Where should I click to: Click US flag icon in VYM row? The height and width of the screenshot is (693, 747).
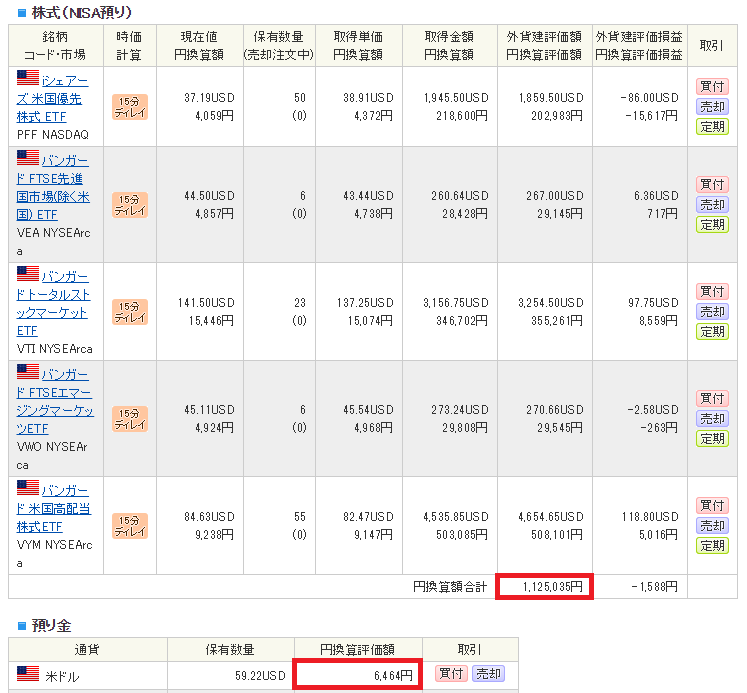(x=28, y=488)
